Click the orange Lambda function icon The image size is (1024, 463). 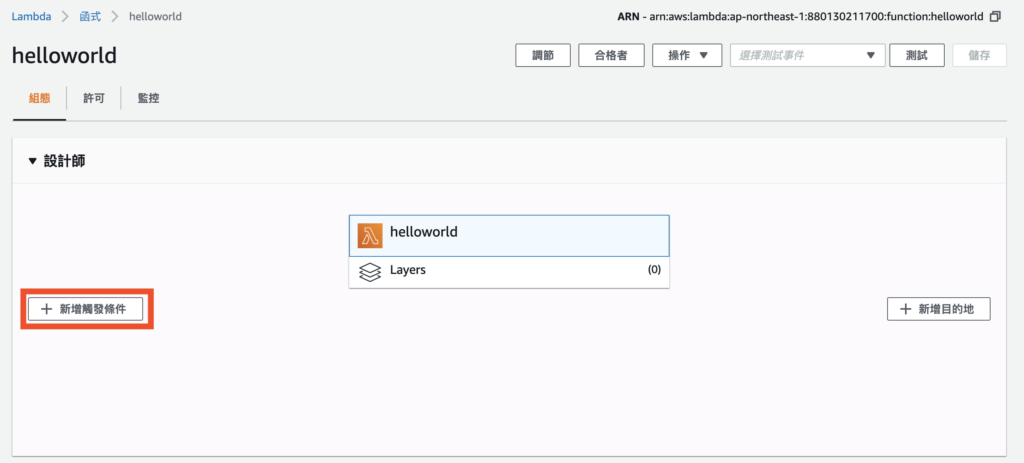point(370,236)
